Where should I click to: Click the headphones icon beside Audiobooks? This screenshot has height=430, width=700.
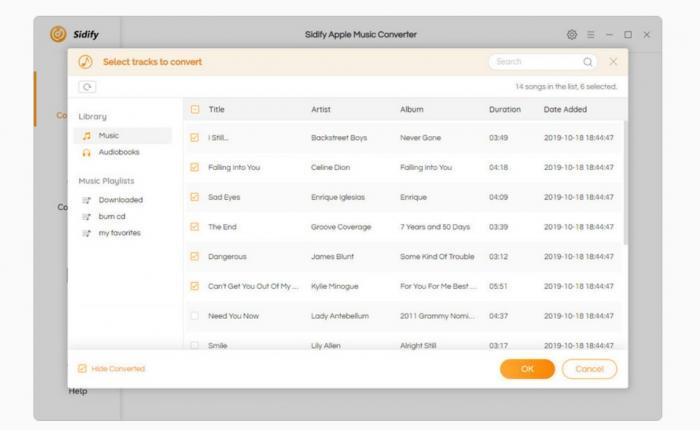tap(86, 153)
